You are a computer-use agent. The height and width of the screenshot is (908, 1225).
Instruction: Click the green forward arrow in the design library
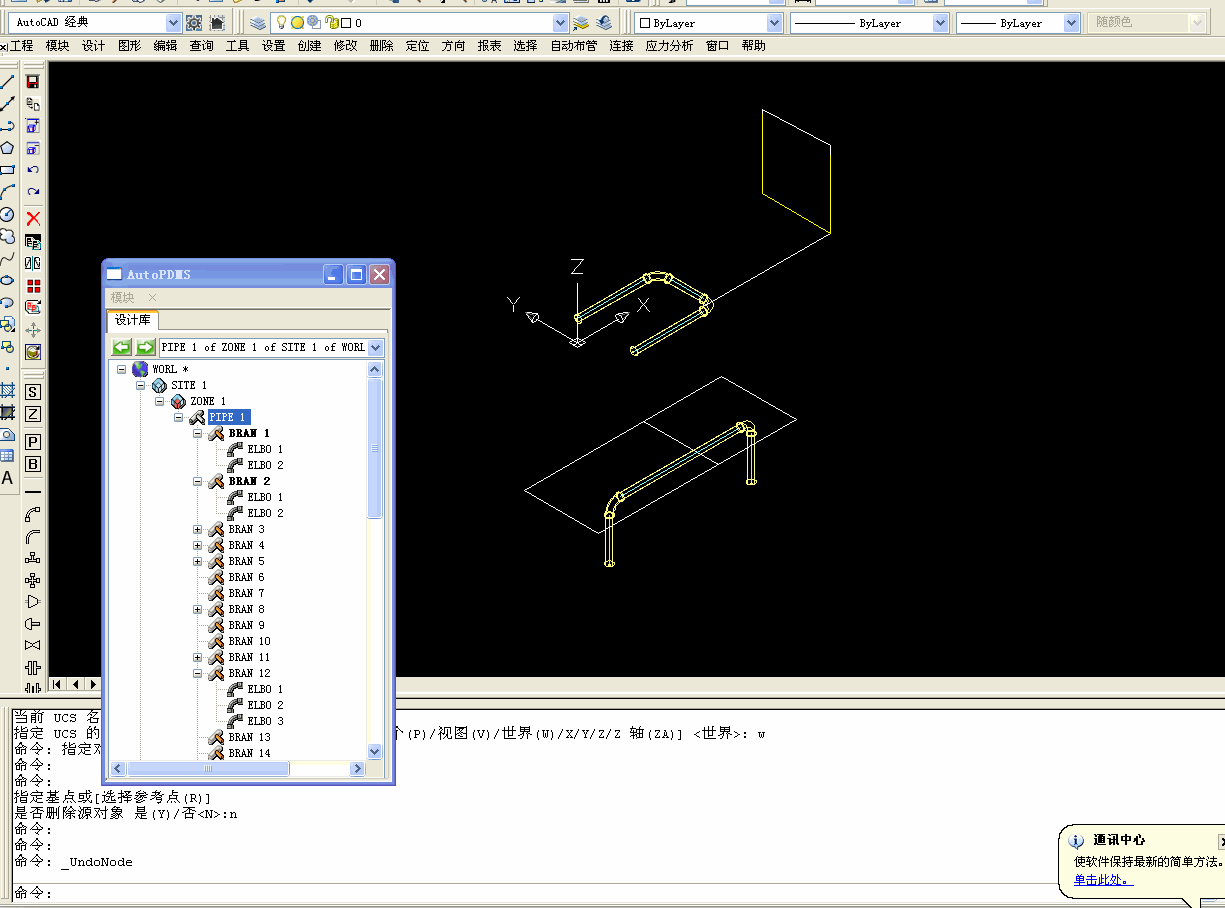146,347
